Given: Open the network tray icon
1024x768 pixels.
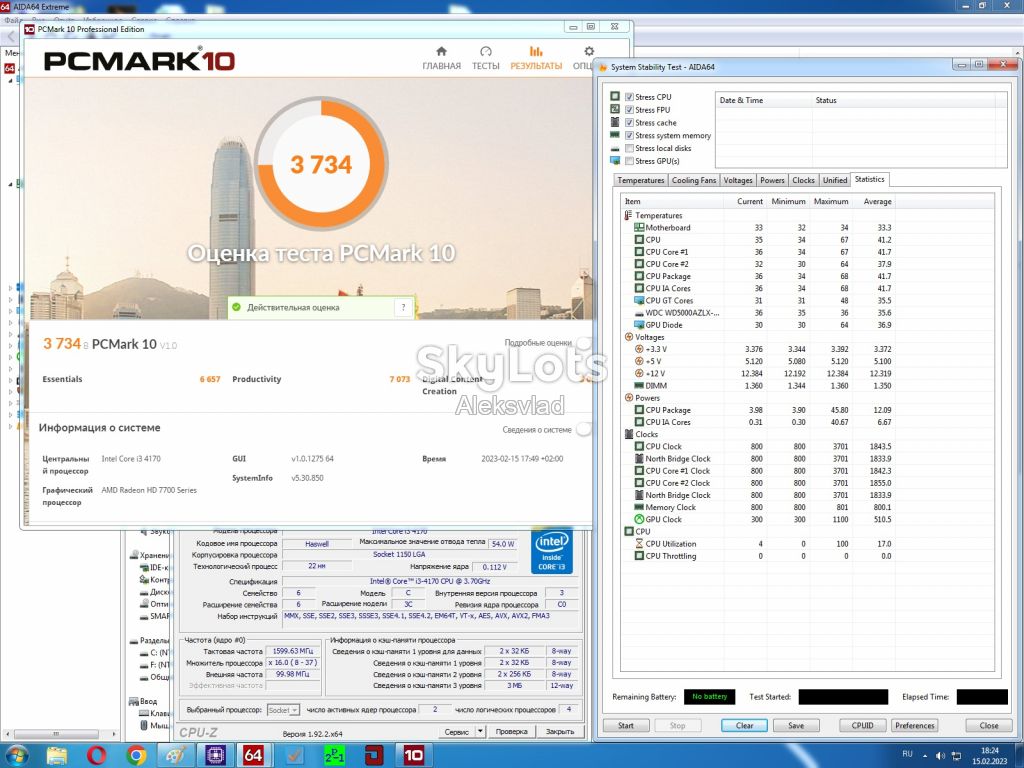Looking at the screenshot, I should [956, 756].
